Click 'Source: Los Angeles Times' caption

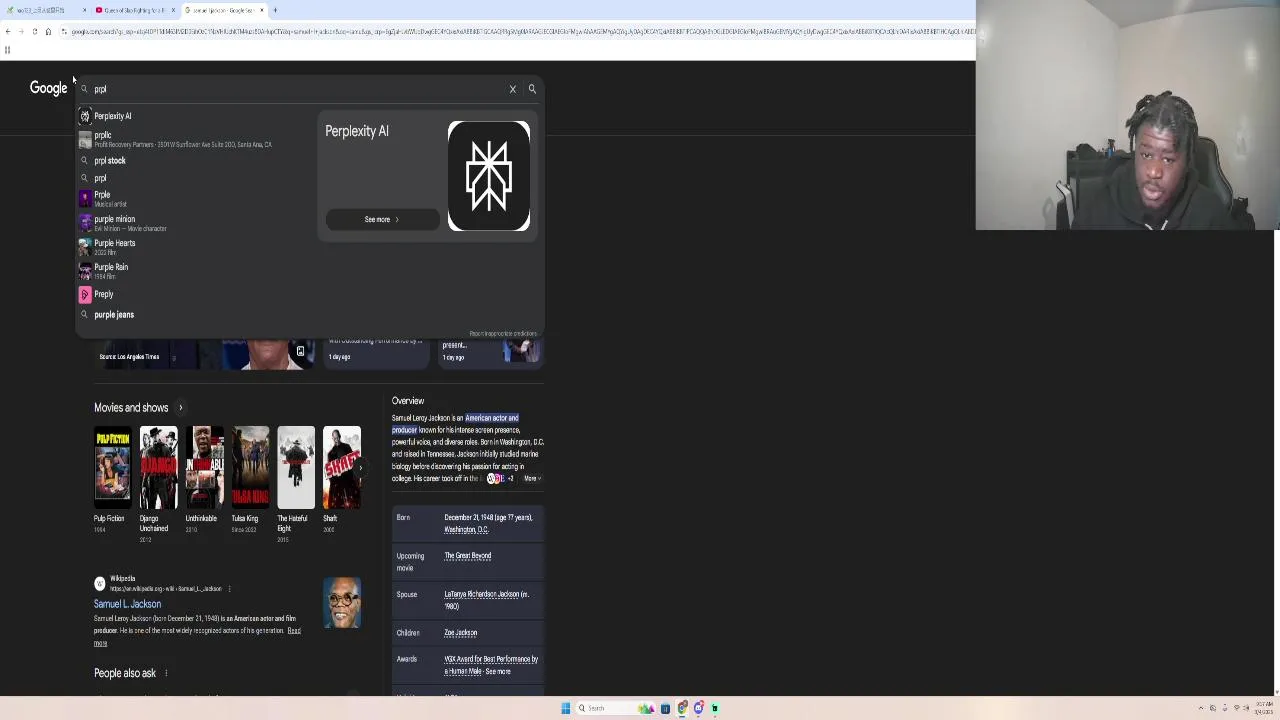click(129, 357)
